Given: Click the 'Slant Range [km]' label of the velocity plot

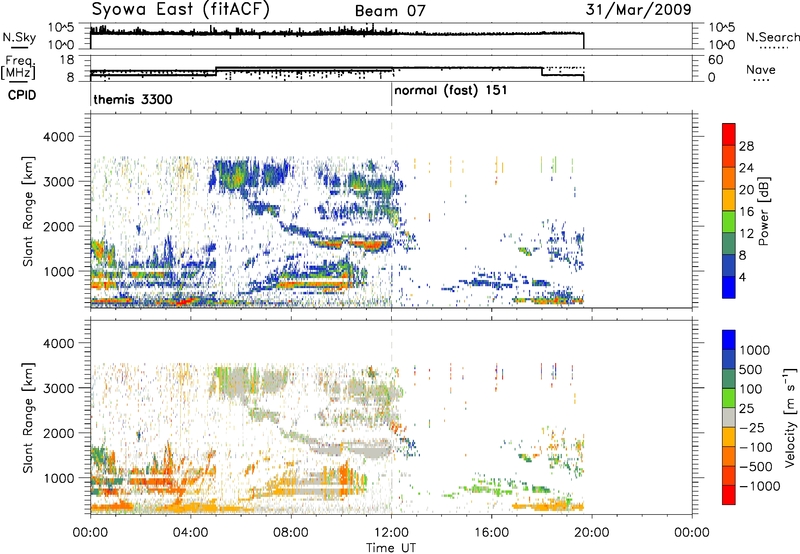Looking at the screenshot, I should click(x=28, y=417).
